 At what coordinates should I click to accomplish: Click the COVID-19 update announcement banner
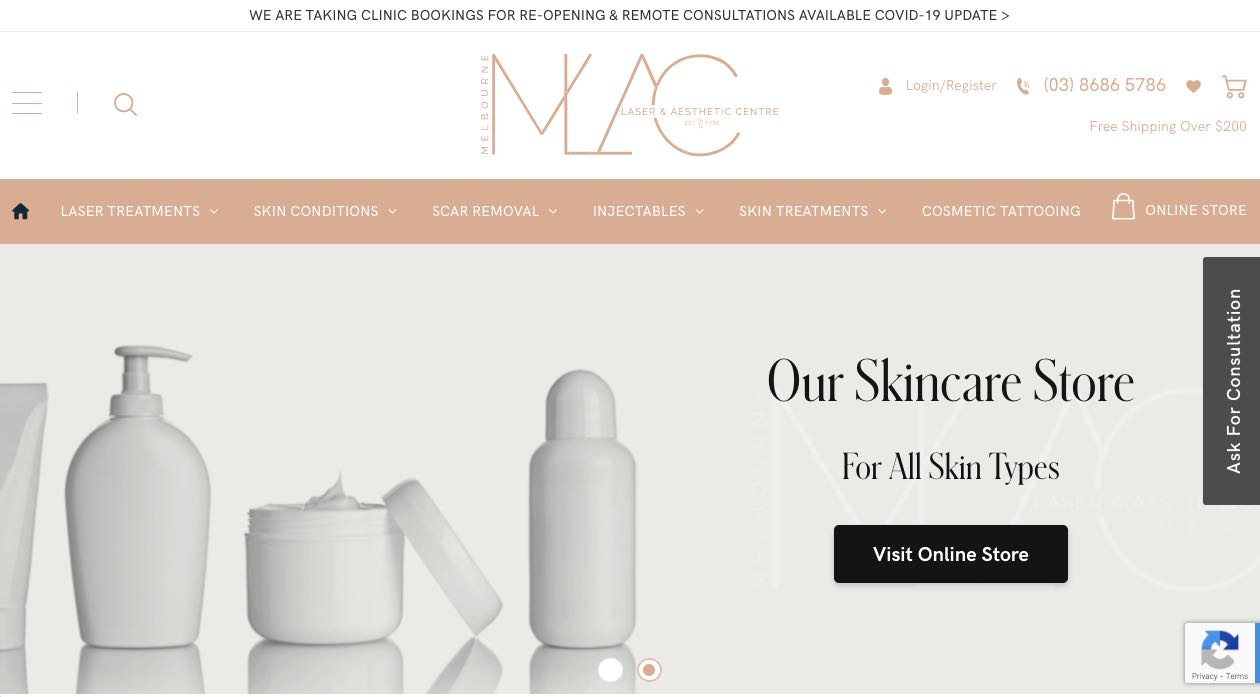tap(629, 15)
